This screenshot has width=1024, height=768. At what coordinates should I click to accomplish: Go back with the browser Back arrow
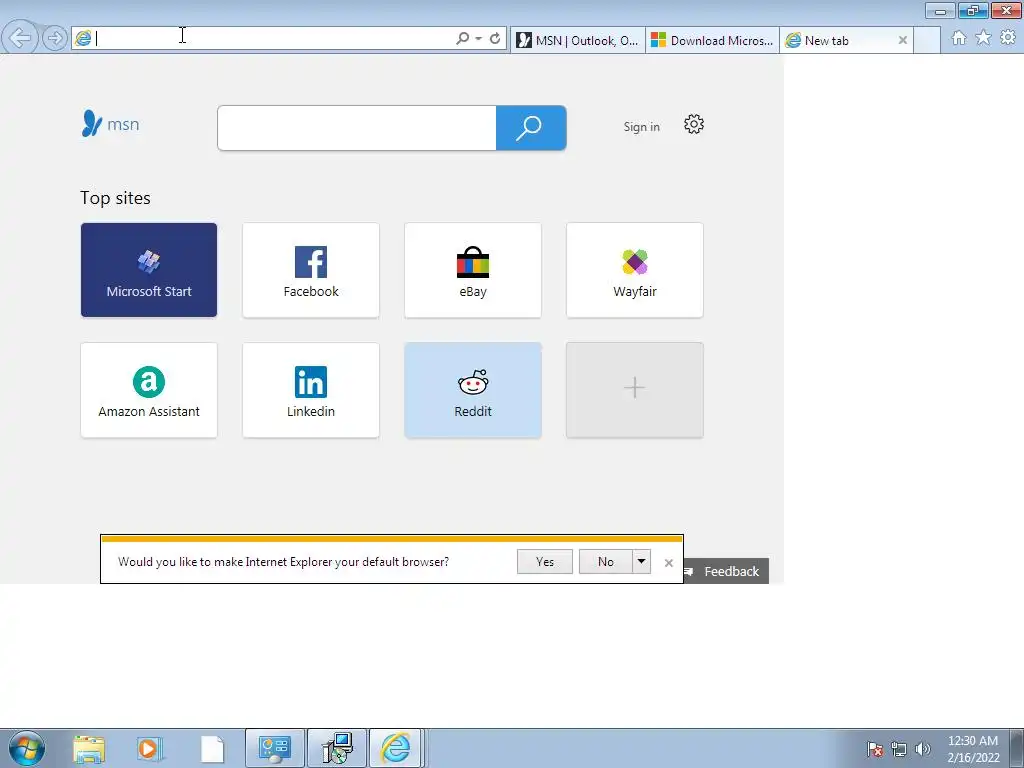coord(20,38)
